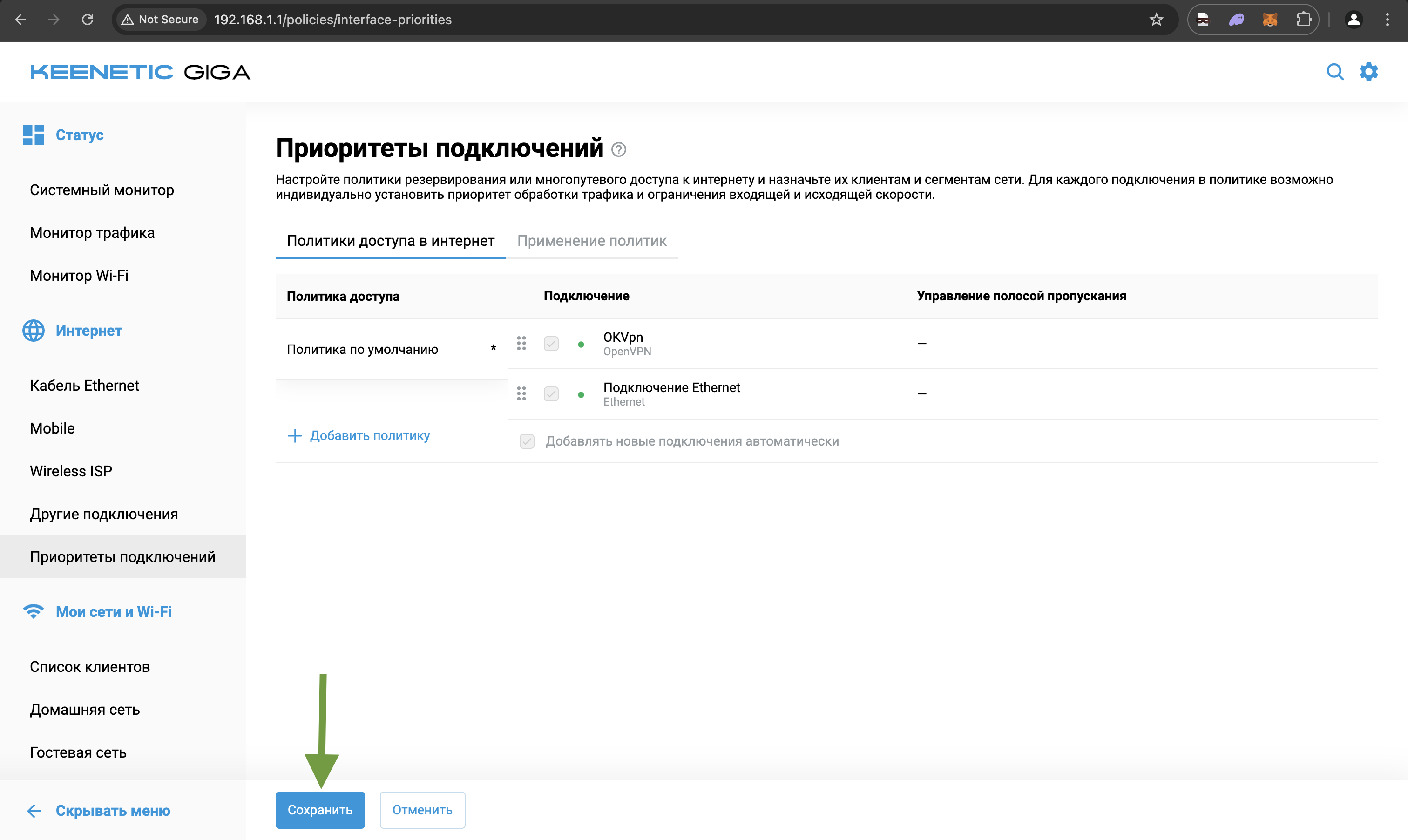Open the search magnifier icon in header

1334,72
